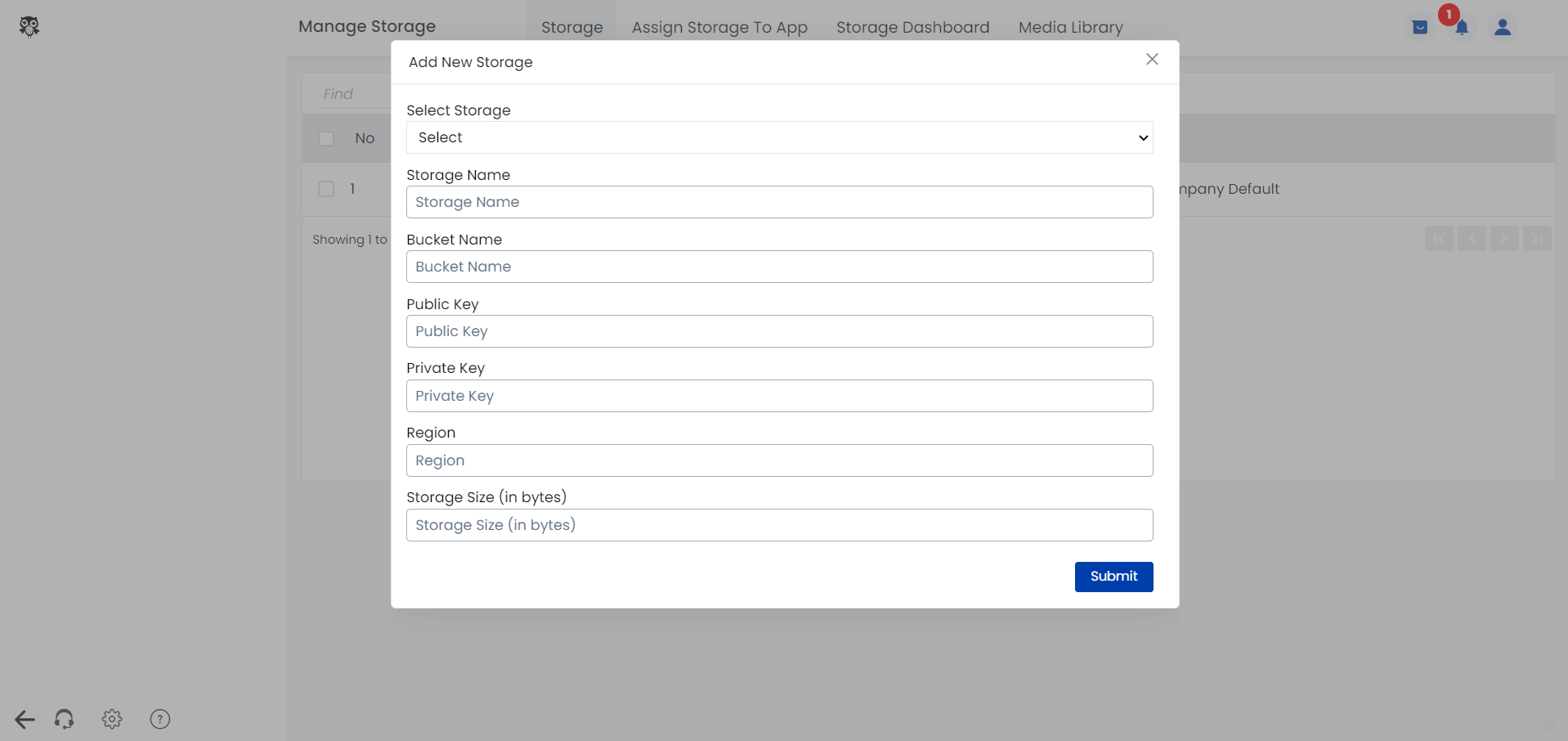Check the checkbox for row 1
Screen dimensions: 1568x741
(326, 189)
